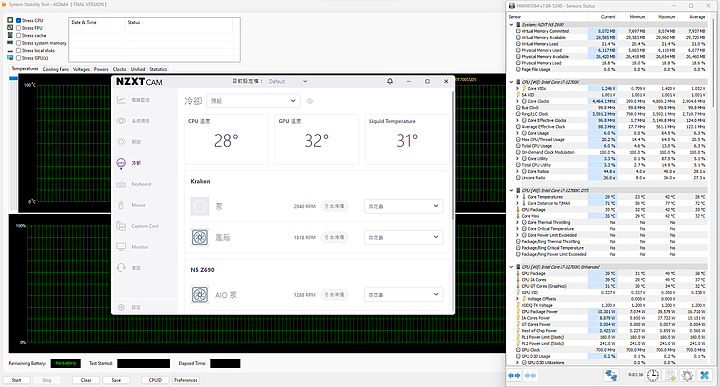
Task: Open HWiNFO sensor settings gear icon
Action: [687, 375]
